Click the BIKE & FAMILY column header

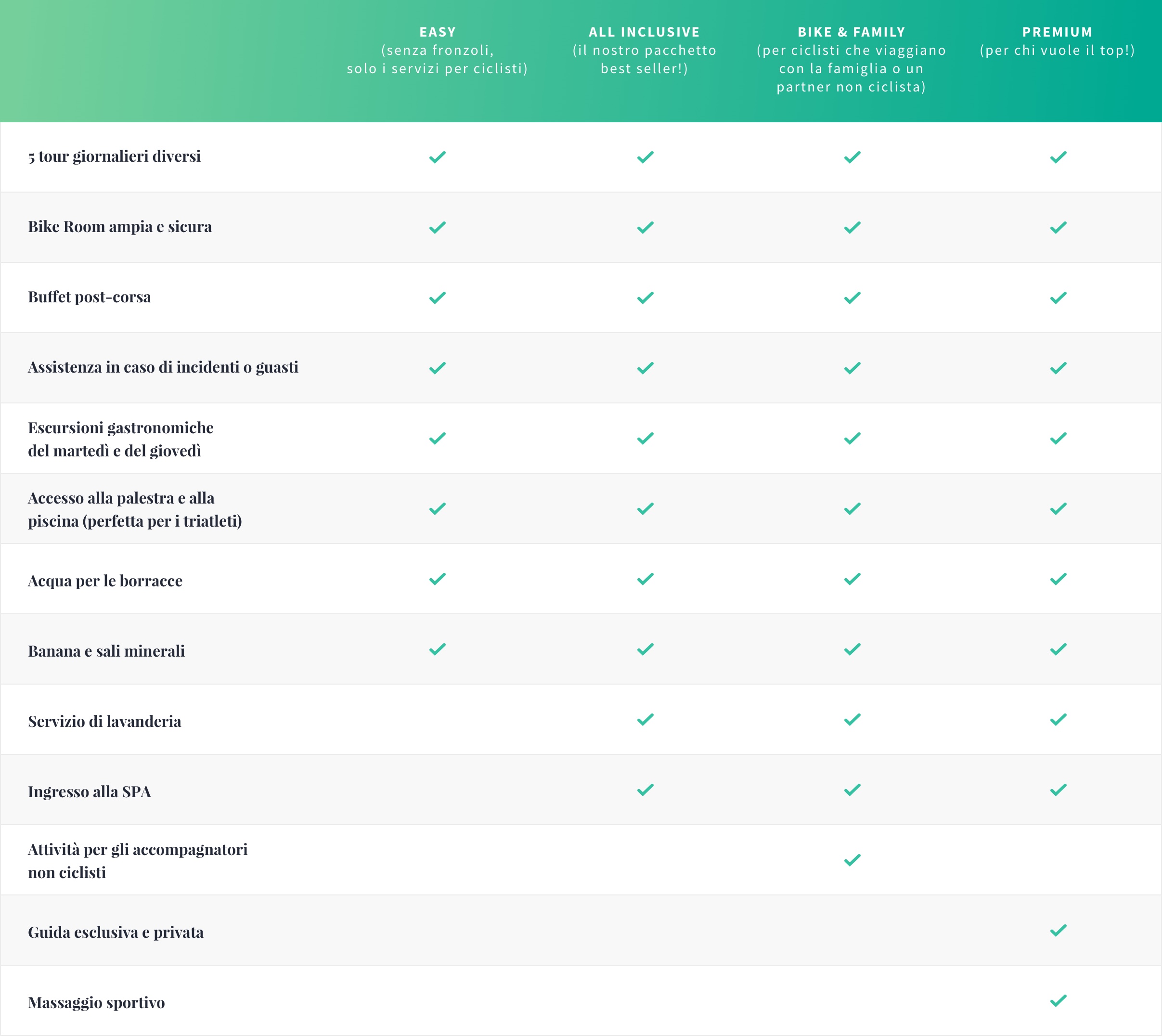point(852,59)
